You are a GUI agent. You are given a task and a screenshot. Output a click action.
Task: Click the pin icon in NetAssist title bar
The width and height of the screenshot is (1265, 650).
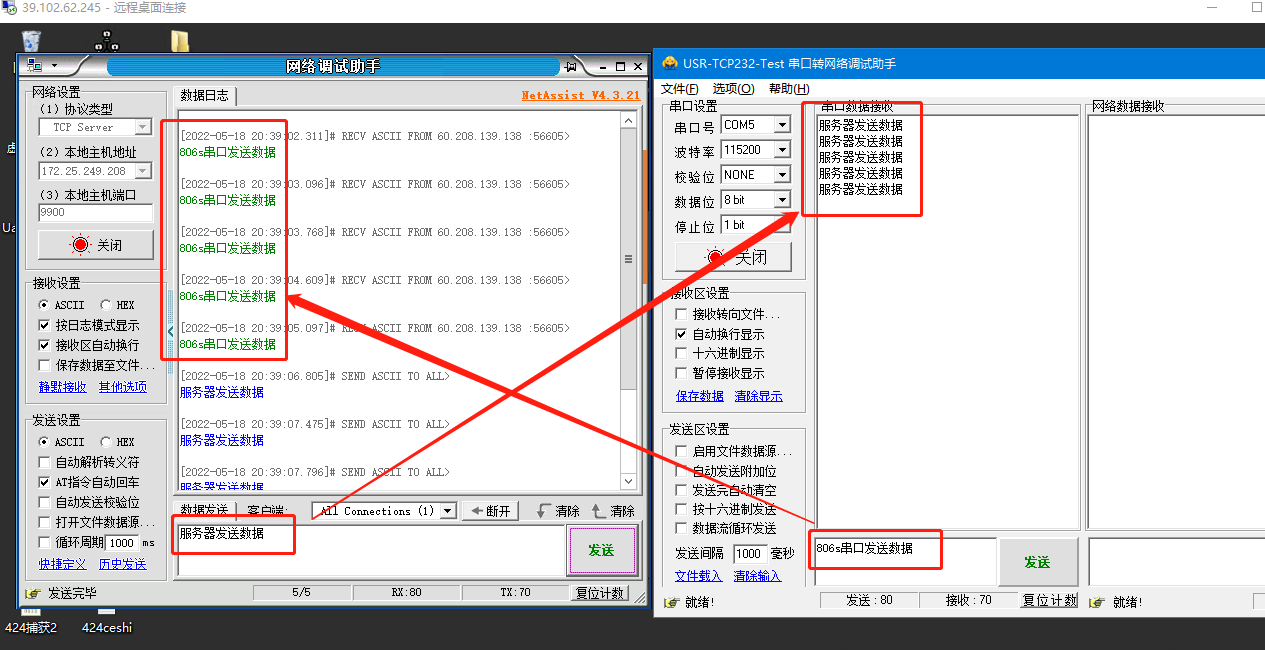click(x=571, y=66)
